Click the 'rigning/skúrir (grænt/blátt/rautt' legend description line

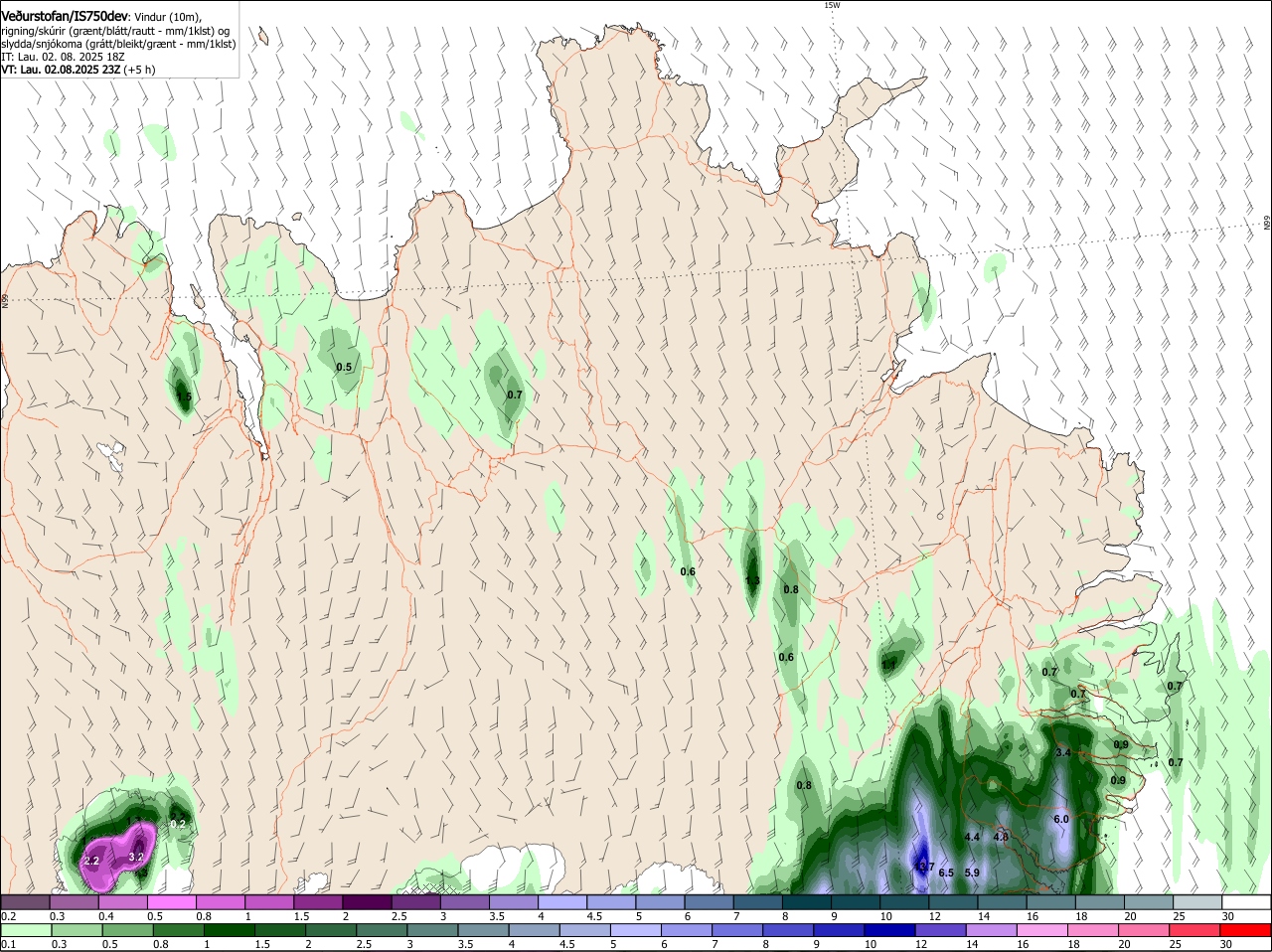click(x=115, y=31)
